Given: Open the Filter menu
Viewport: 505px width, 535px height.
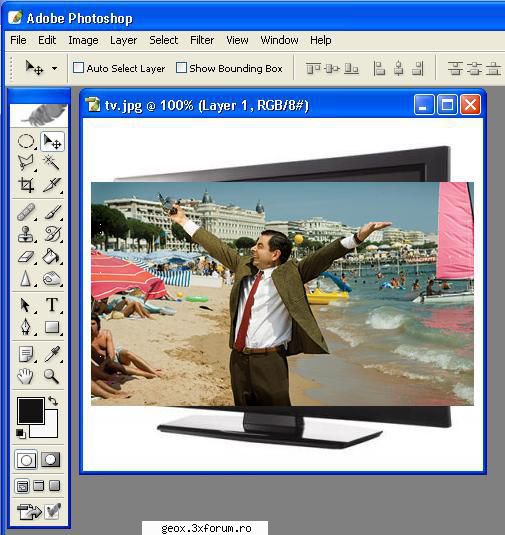Looking at the screenshot, I should tap(202, 40).
